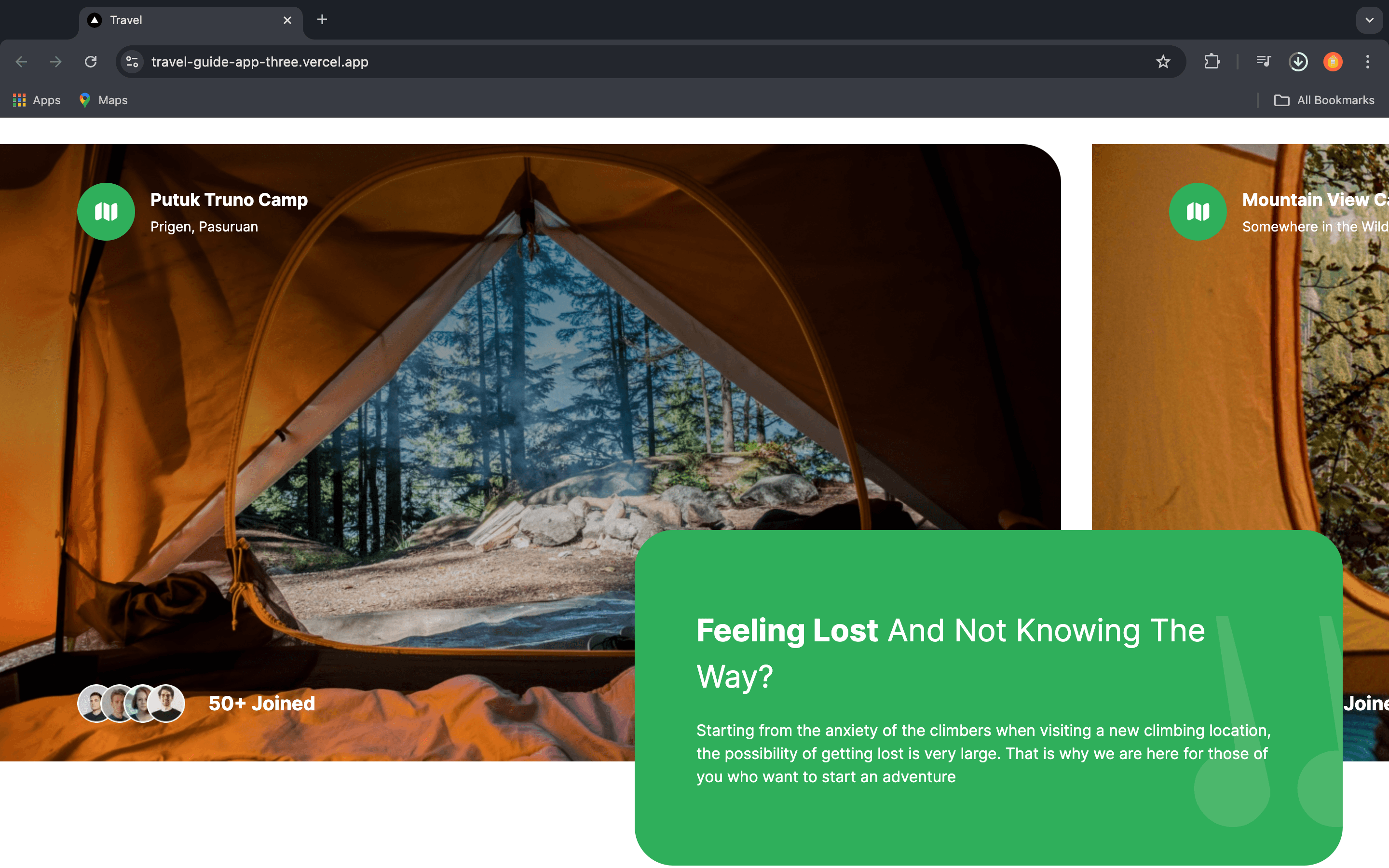
Task: Close the Travel tab
Action: pyautogui.click(x=287, y=20)
